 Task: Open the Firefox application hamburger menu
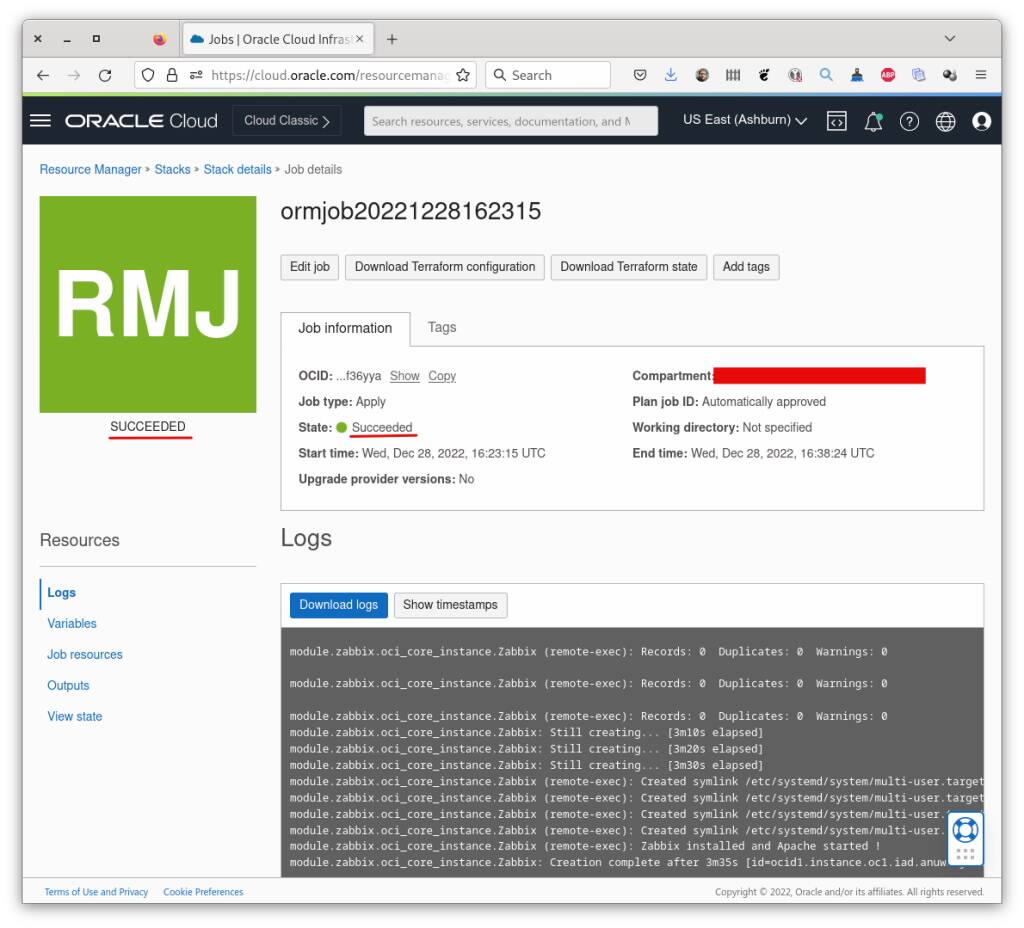[980, 74]
